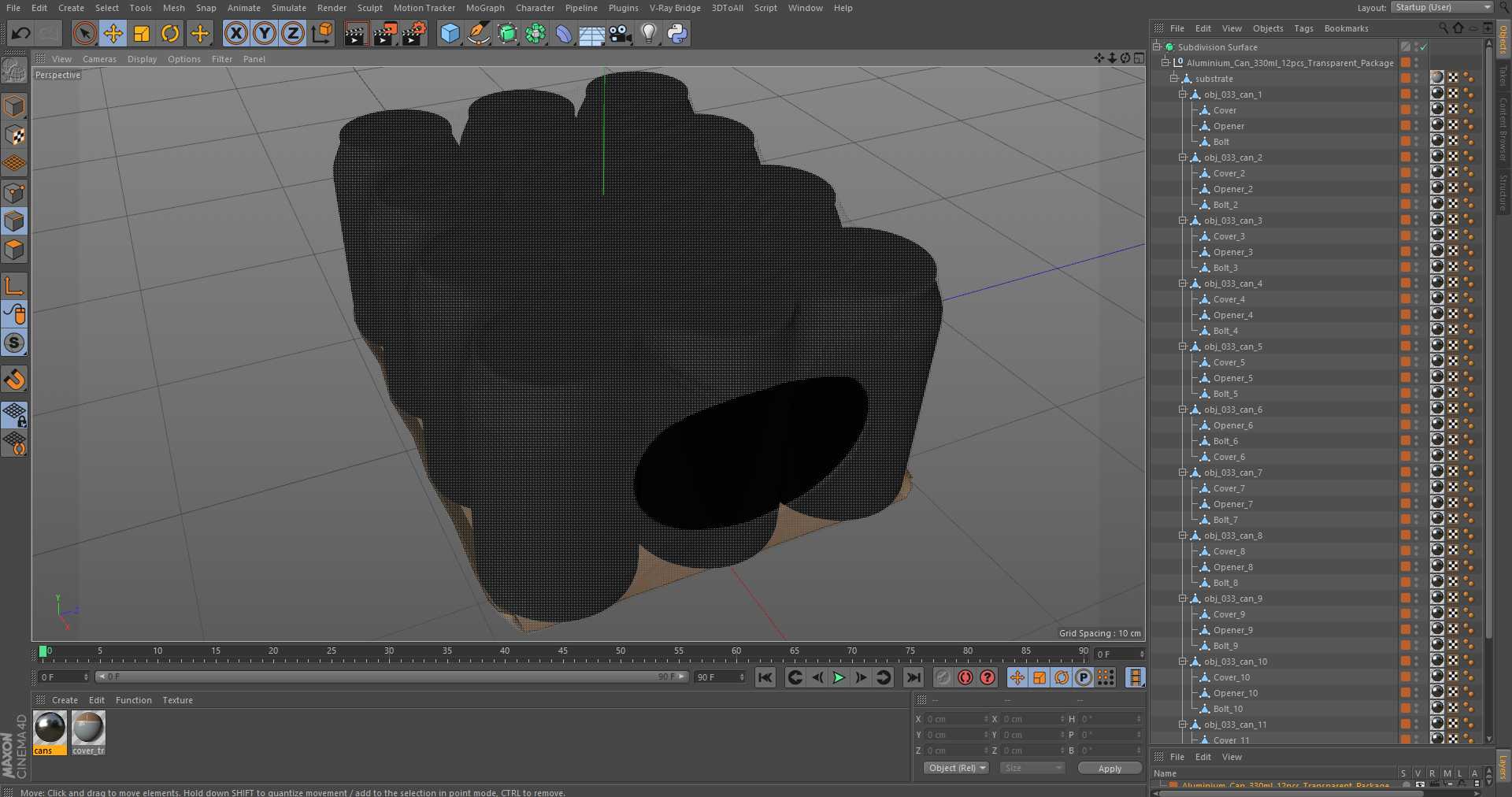Click the Make Editable icon

coord(14,71)
